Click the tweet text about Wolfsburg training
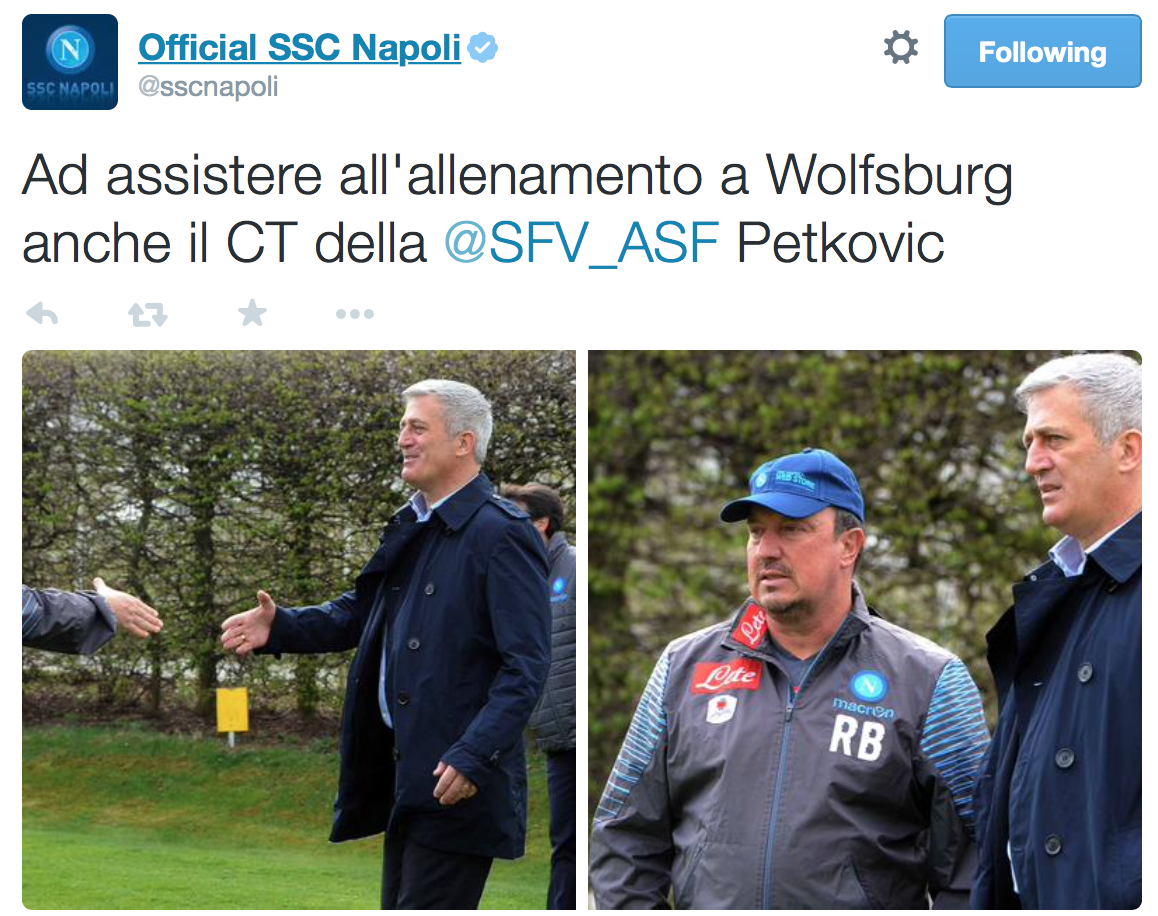This screenshot has width=1158, height=916. tap(517, 209)
